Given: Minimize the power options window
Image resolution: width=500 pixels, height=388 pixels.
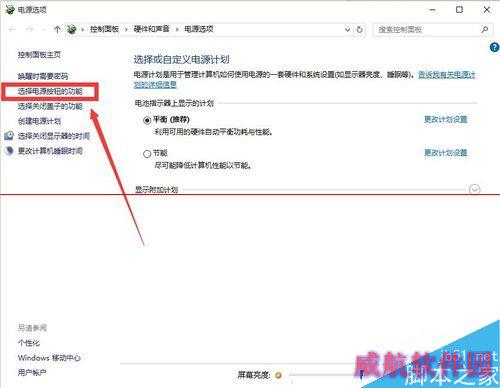Looking at the screenshot, I should click(433, 10).
